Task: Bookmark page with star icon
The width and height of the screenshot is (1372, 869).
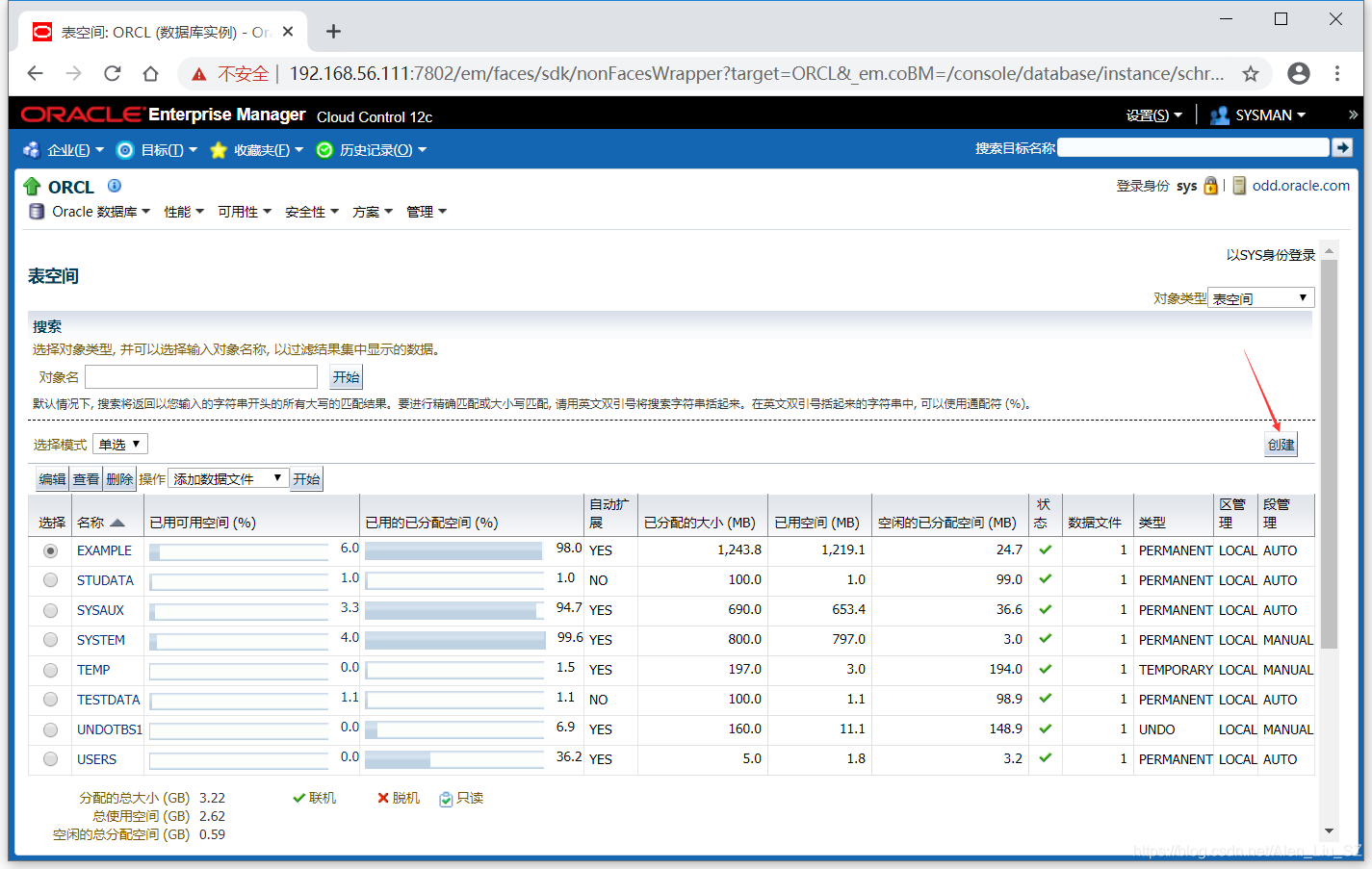Action: [1251, 73]
